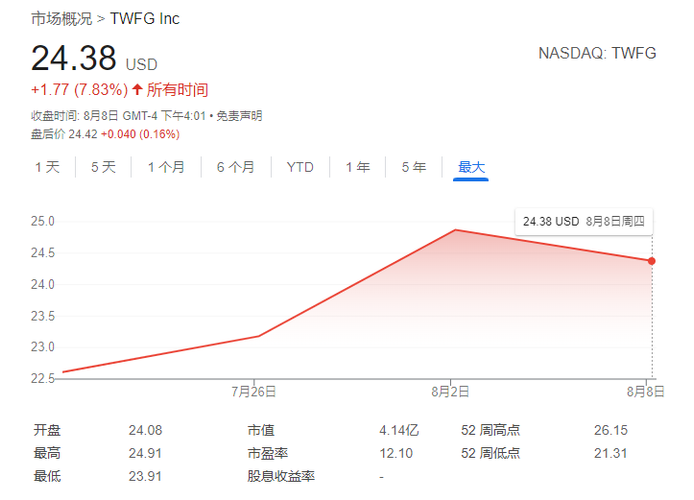Select the 5 天 time range tab

[103, 167]
